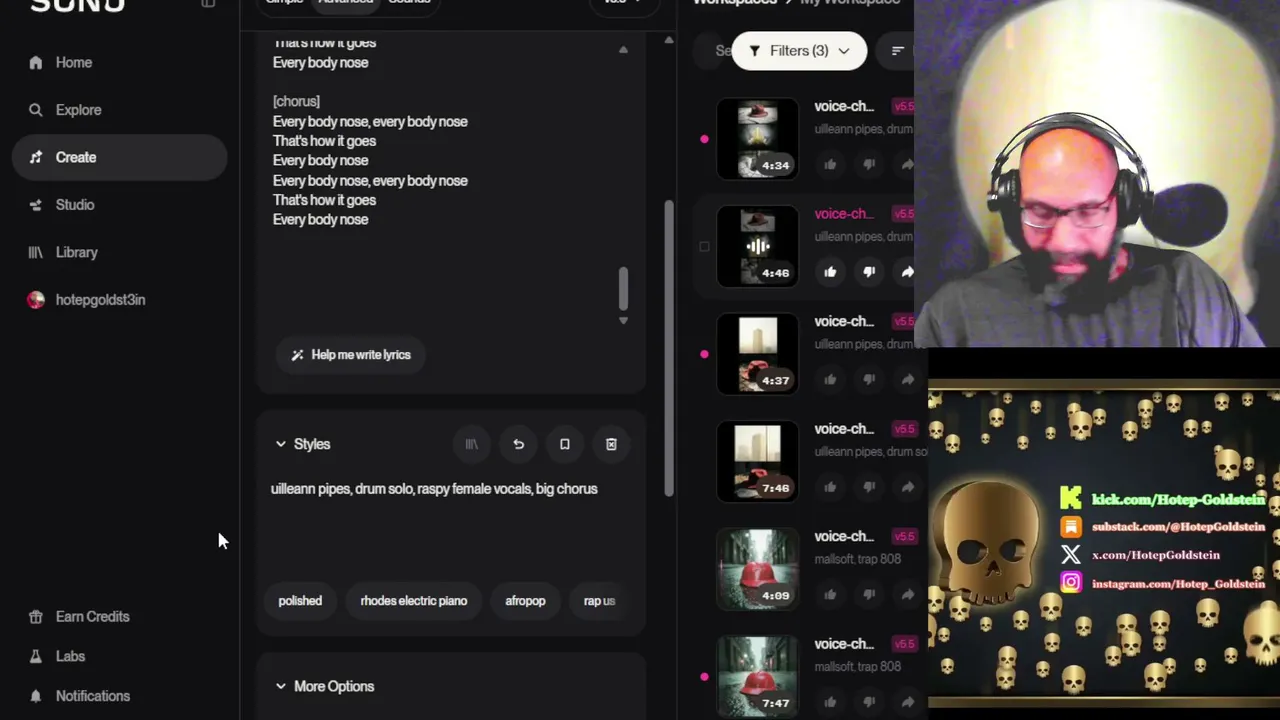Dislike the 7:46 song
The height and width of the screenshot is (720, 1280).
[869, 486]
